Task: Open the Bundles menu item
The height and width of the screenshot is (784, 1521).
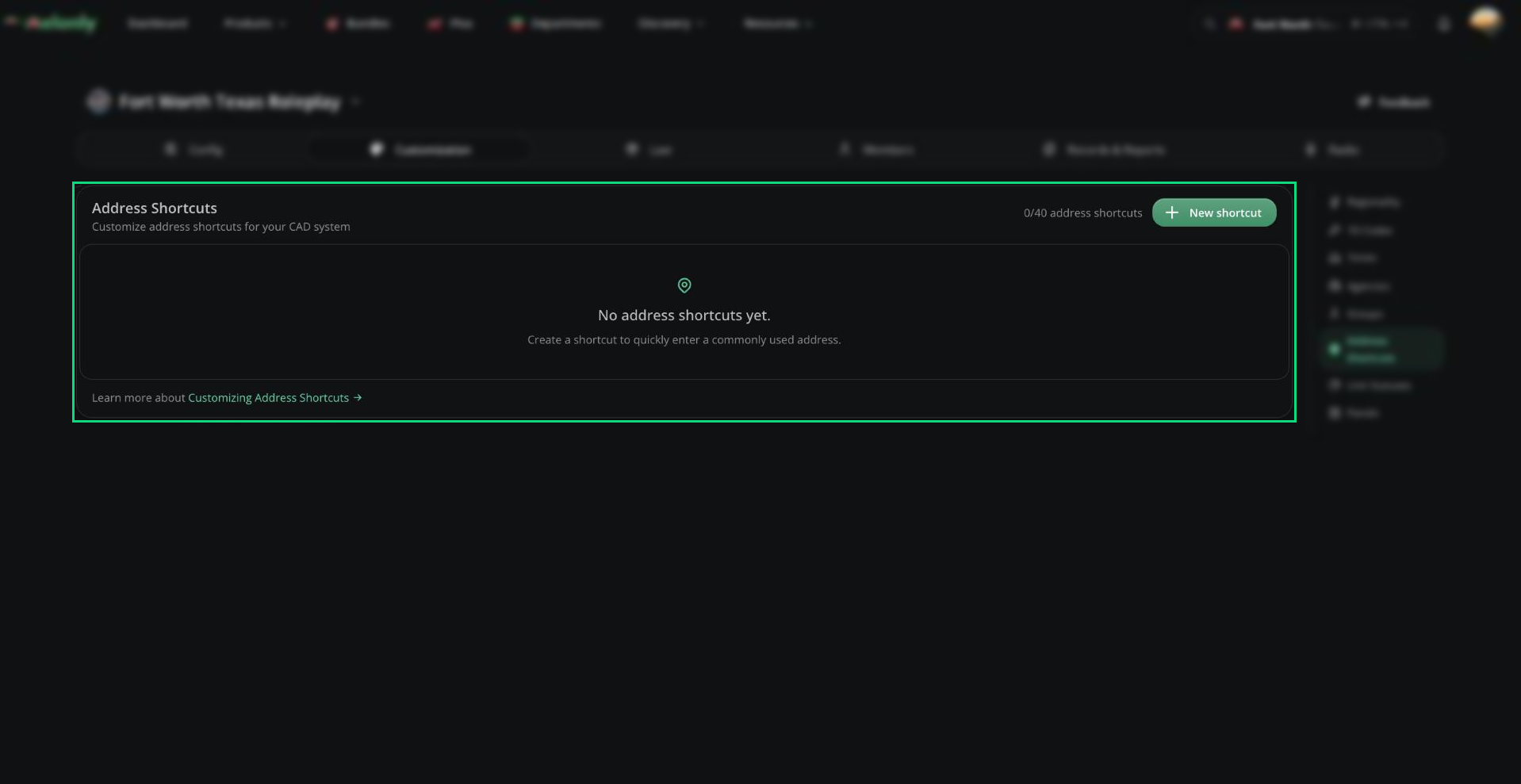Action: coord(358,24)
